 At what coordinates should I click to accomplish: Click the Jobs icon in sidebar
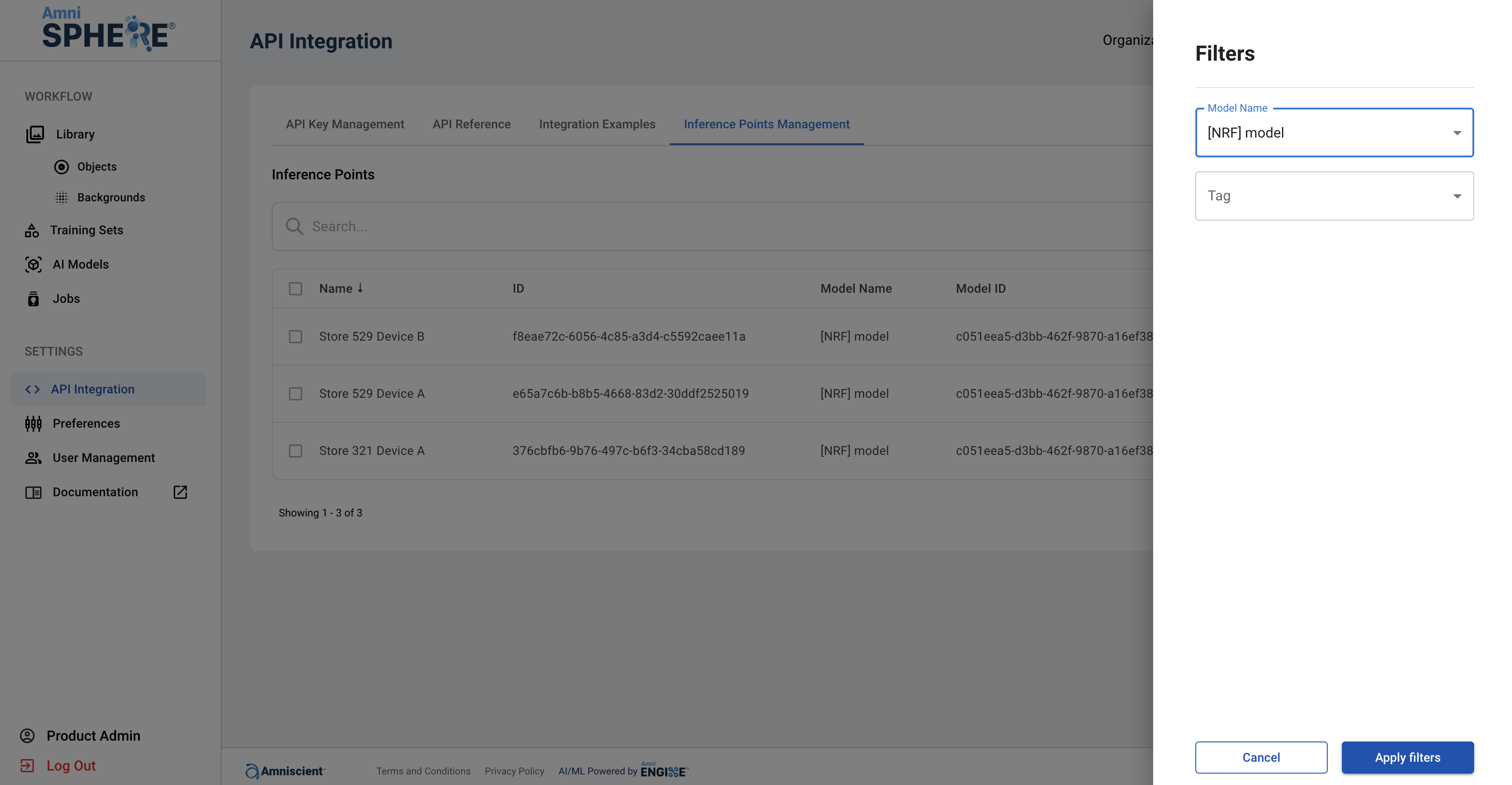(33, 299)
